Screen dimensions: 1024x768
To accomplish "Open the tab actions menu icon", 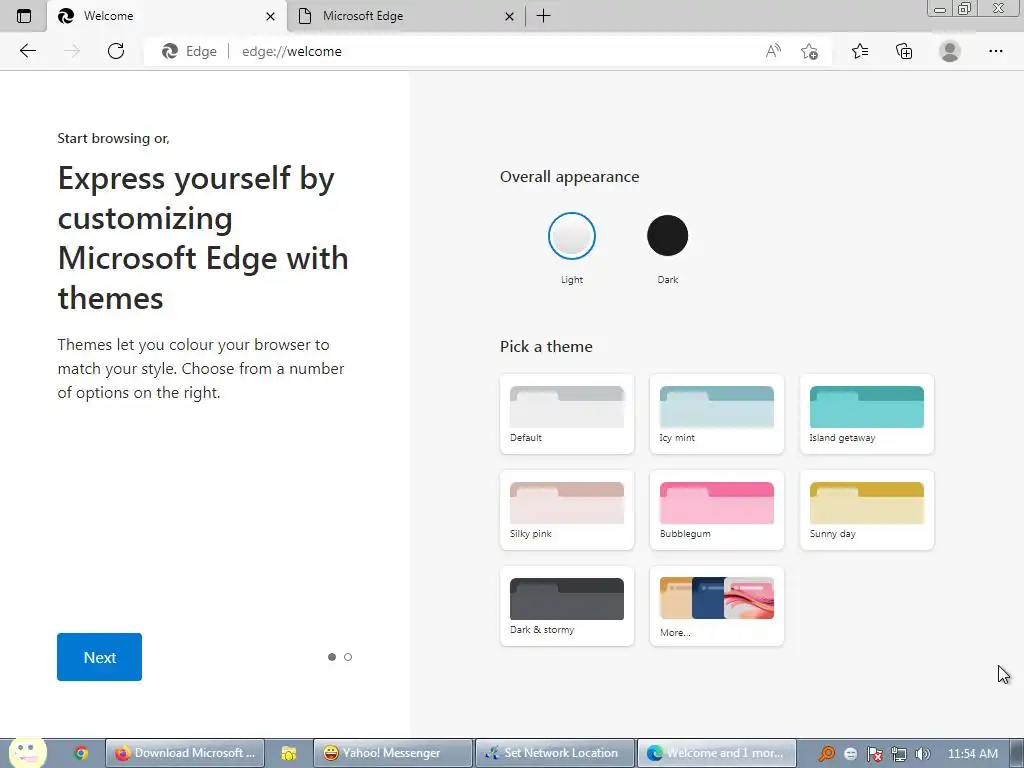I will coord(24,16).
